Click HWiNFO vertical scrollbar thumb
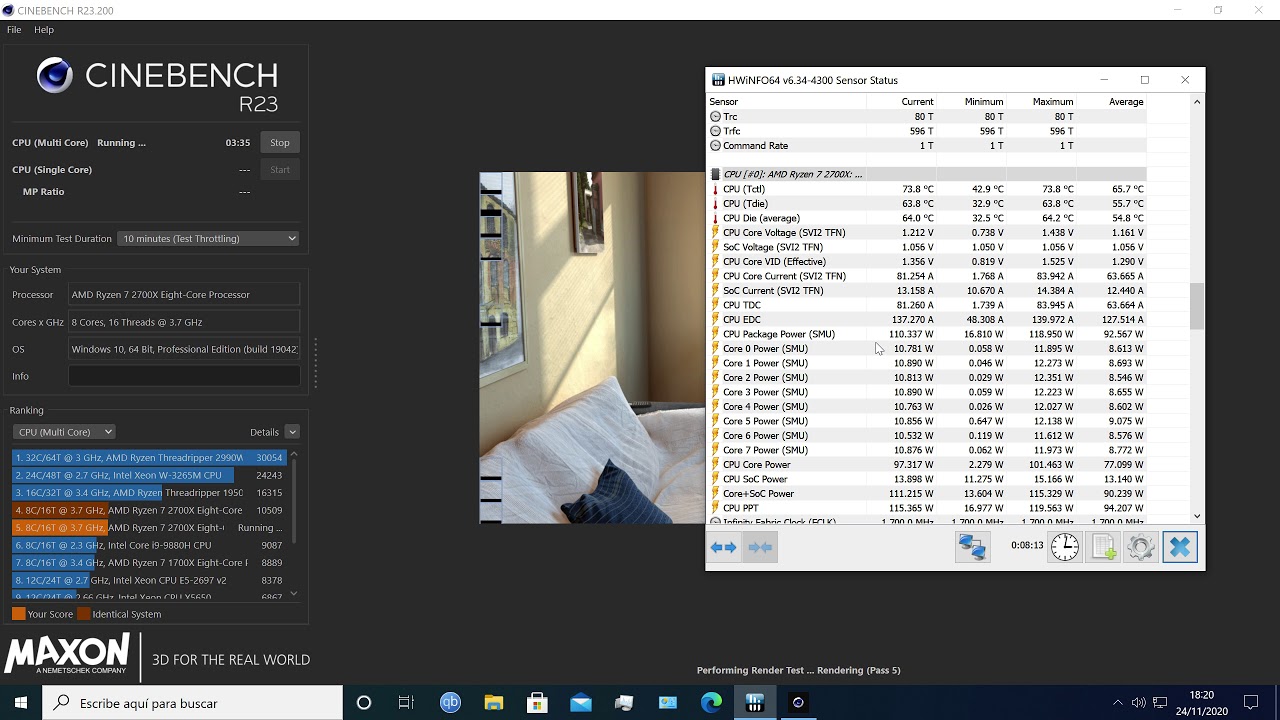Image resolution: width=1280 pixels, height=720 pixels. tap(1197, 306)
